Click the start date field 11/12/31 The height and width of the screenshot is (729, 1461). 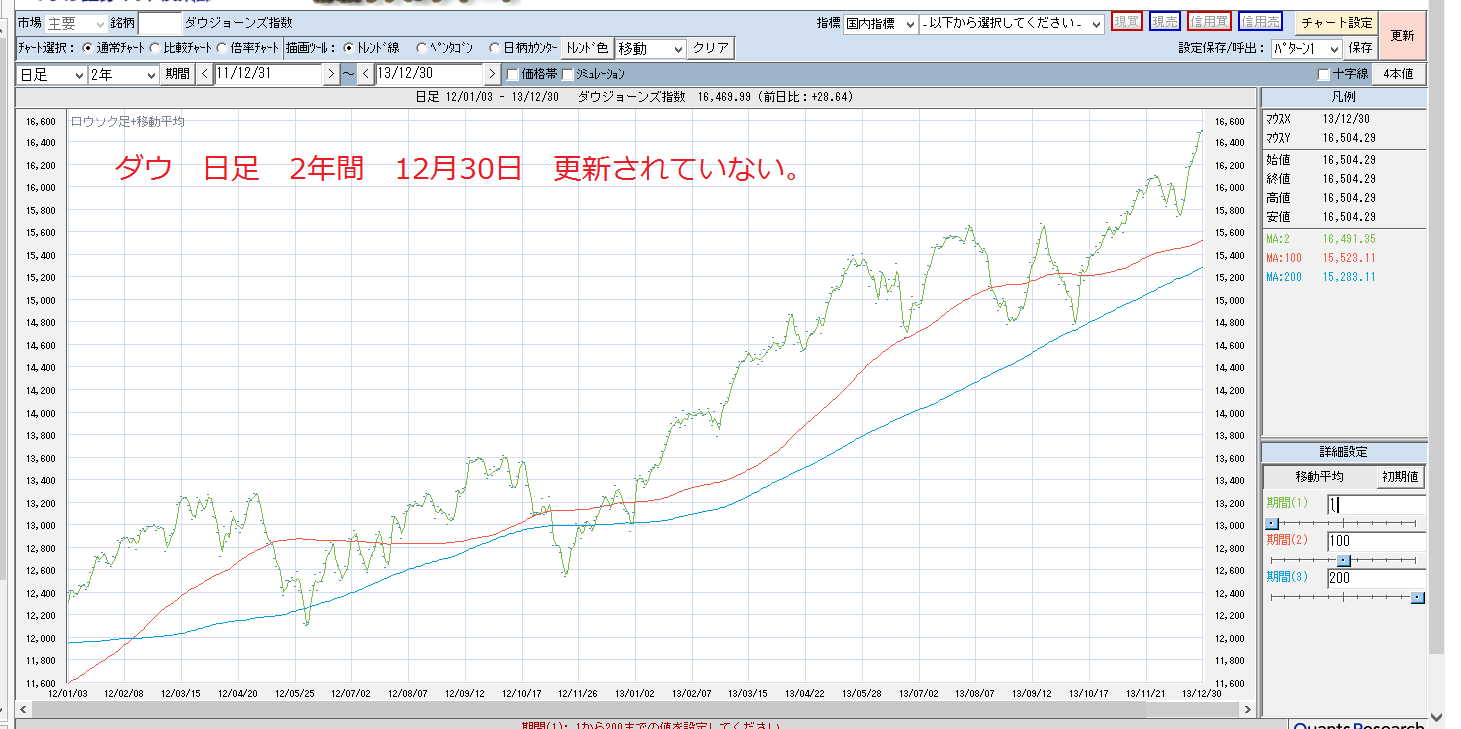coord(268,73)
